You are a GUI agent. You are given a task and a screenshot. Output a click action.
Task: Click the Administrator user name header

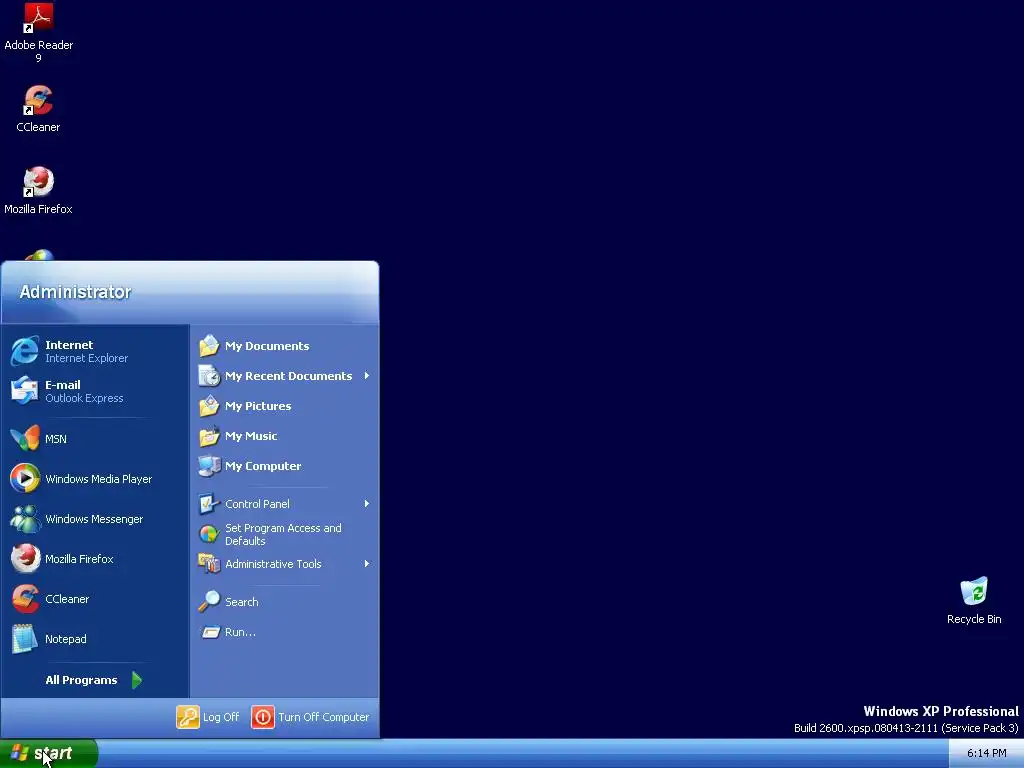(x=75, y=292)
